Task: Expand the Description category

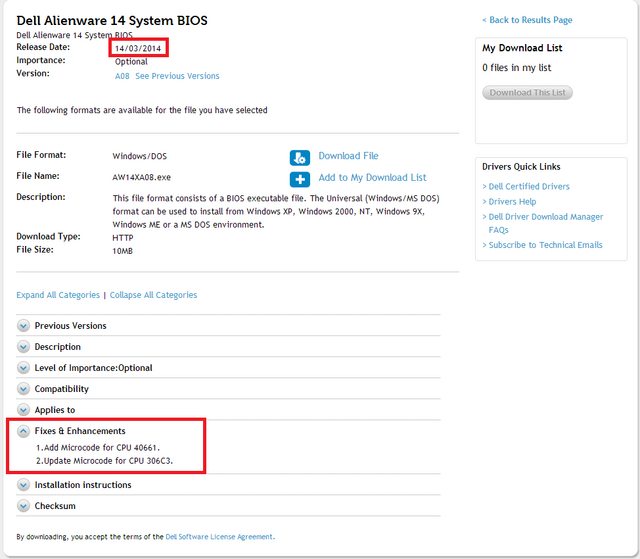Action: (x=23, y=347)
